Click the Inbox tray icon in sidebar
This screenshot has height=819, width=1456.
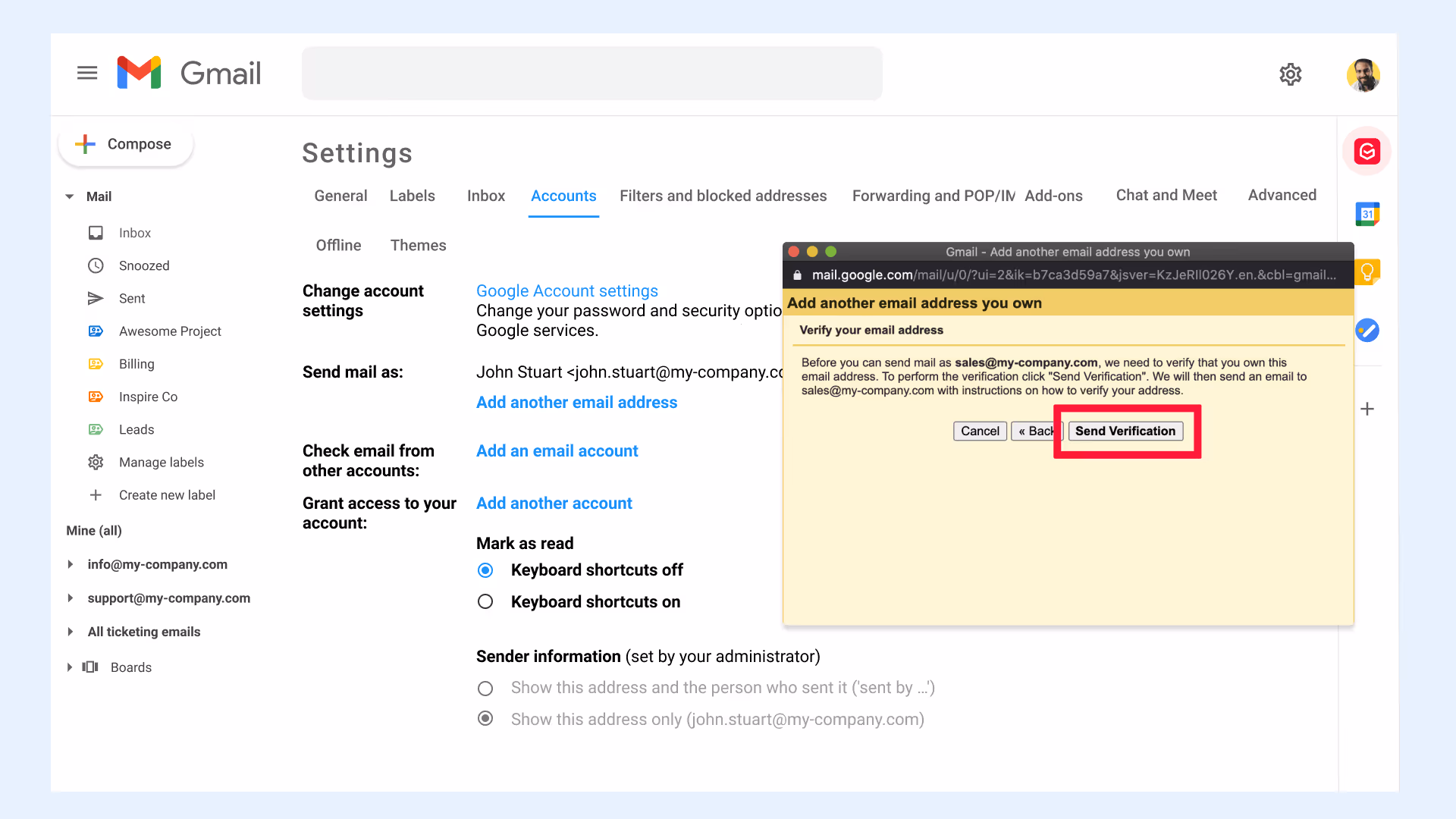click(x=96, y=233)
